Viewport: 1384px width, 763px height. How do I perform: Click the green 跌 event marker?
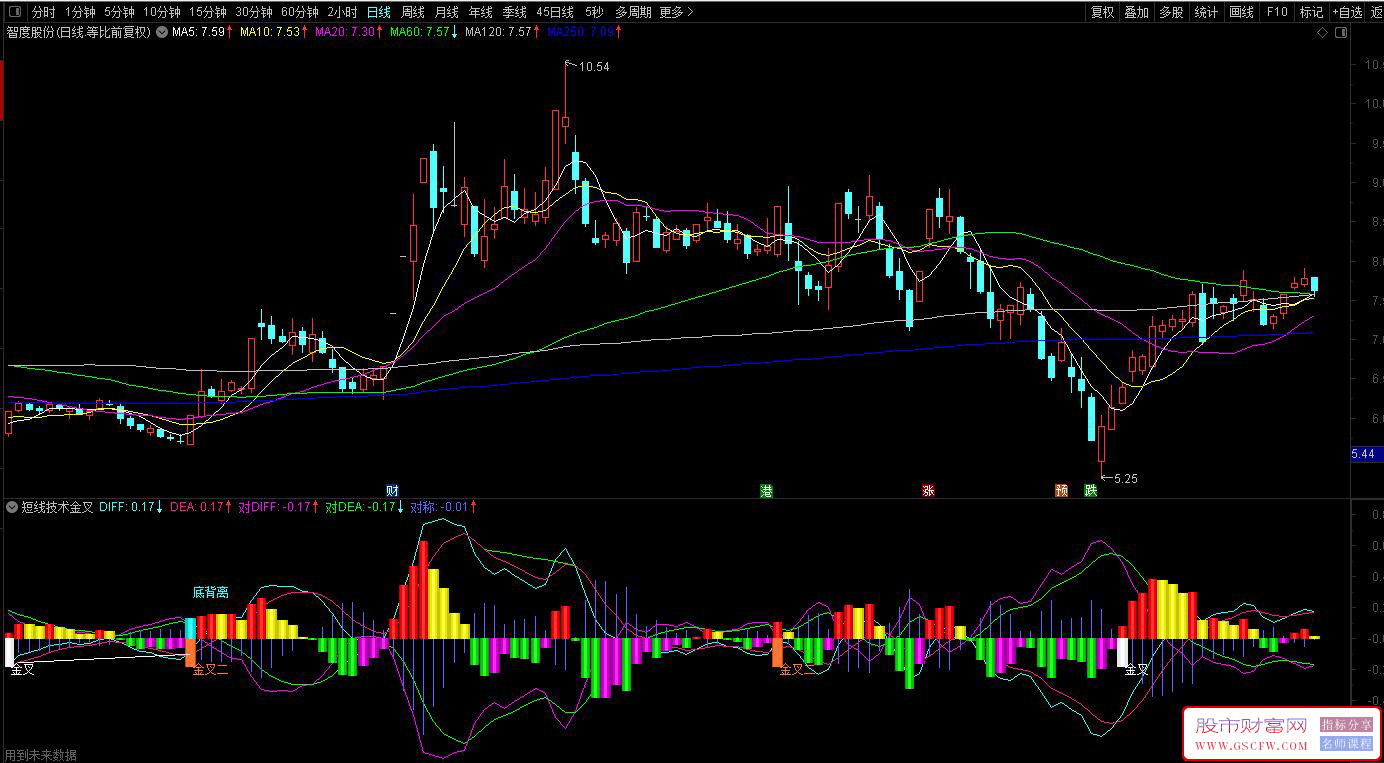1091,490
